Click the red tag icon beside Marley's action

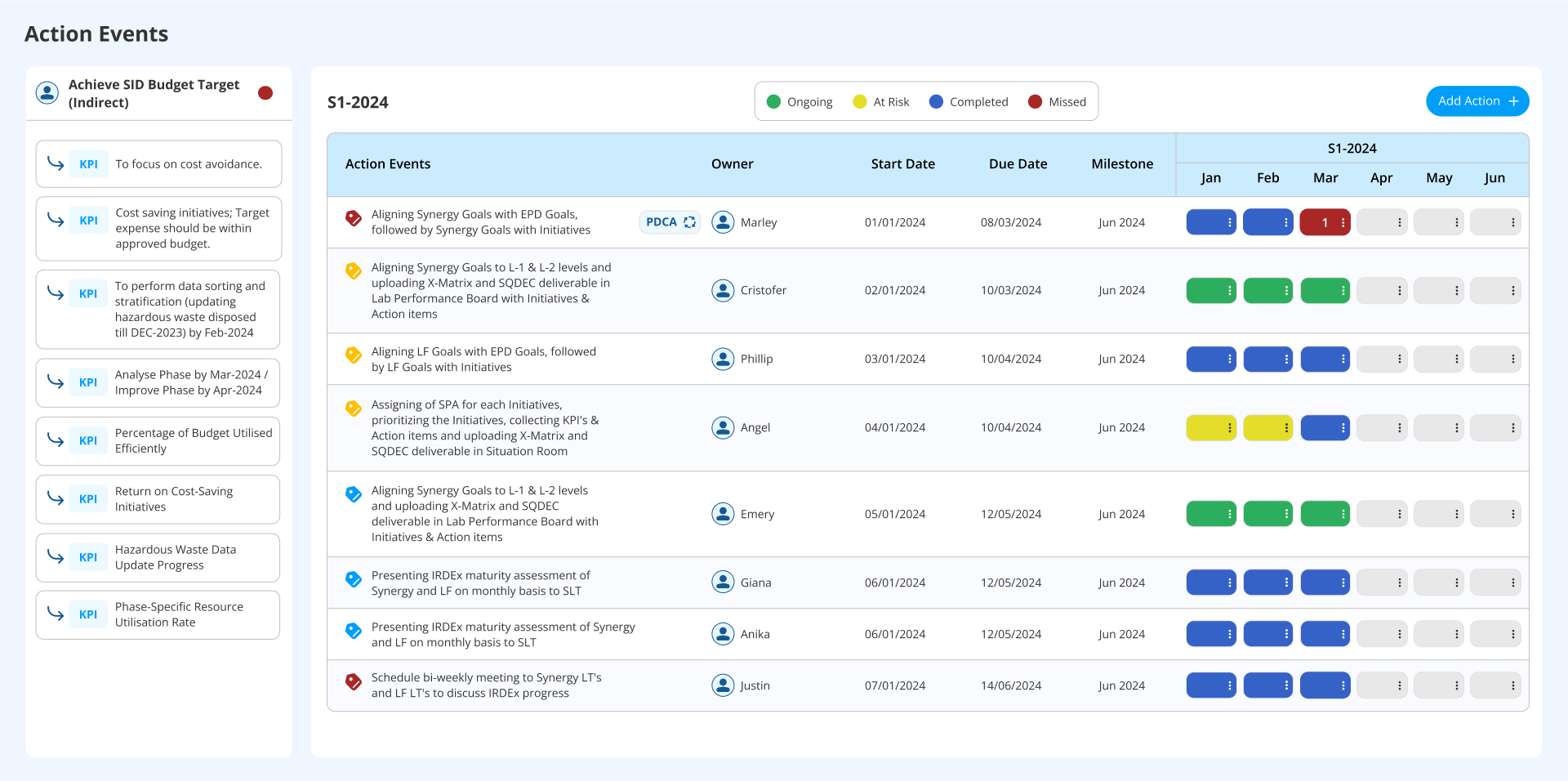[354, 218]
